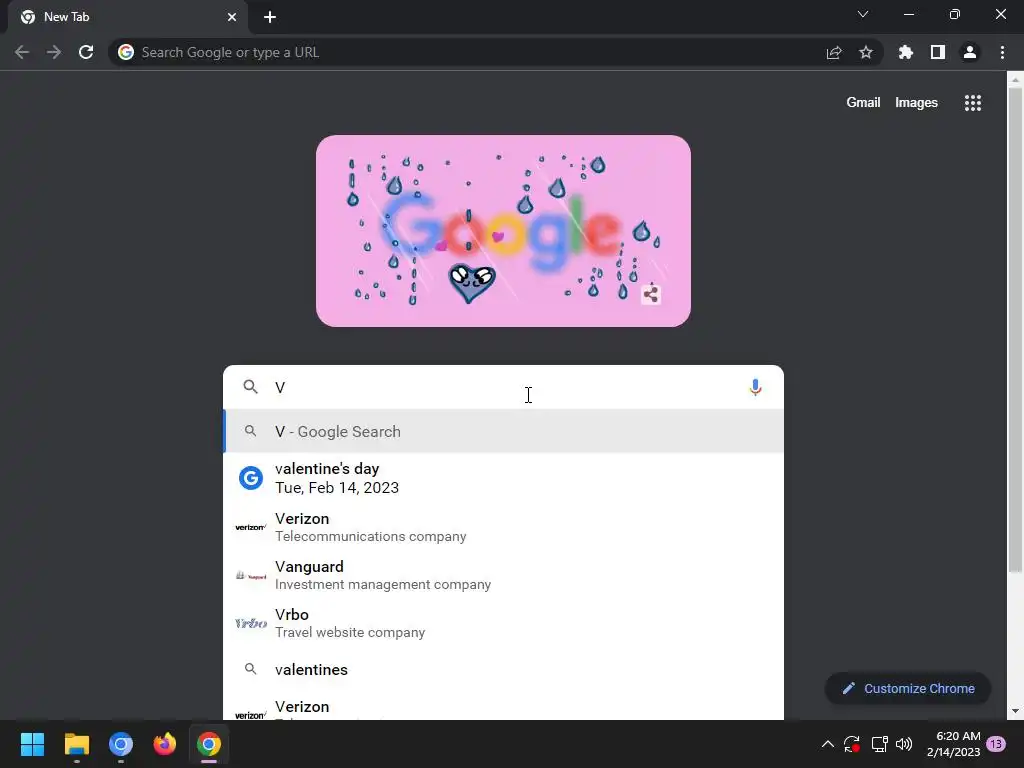Click the browser back arrow
The image size is (1024, 768).
tap(22, 52)
